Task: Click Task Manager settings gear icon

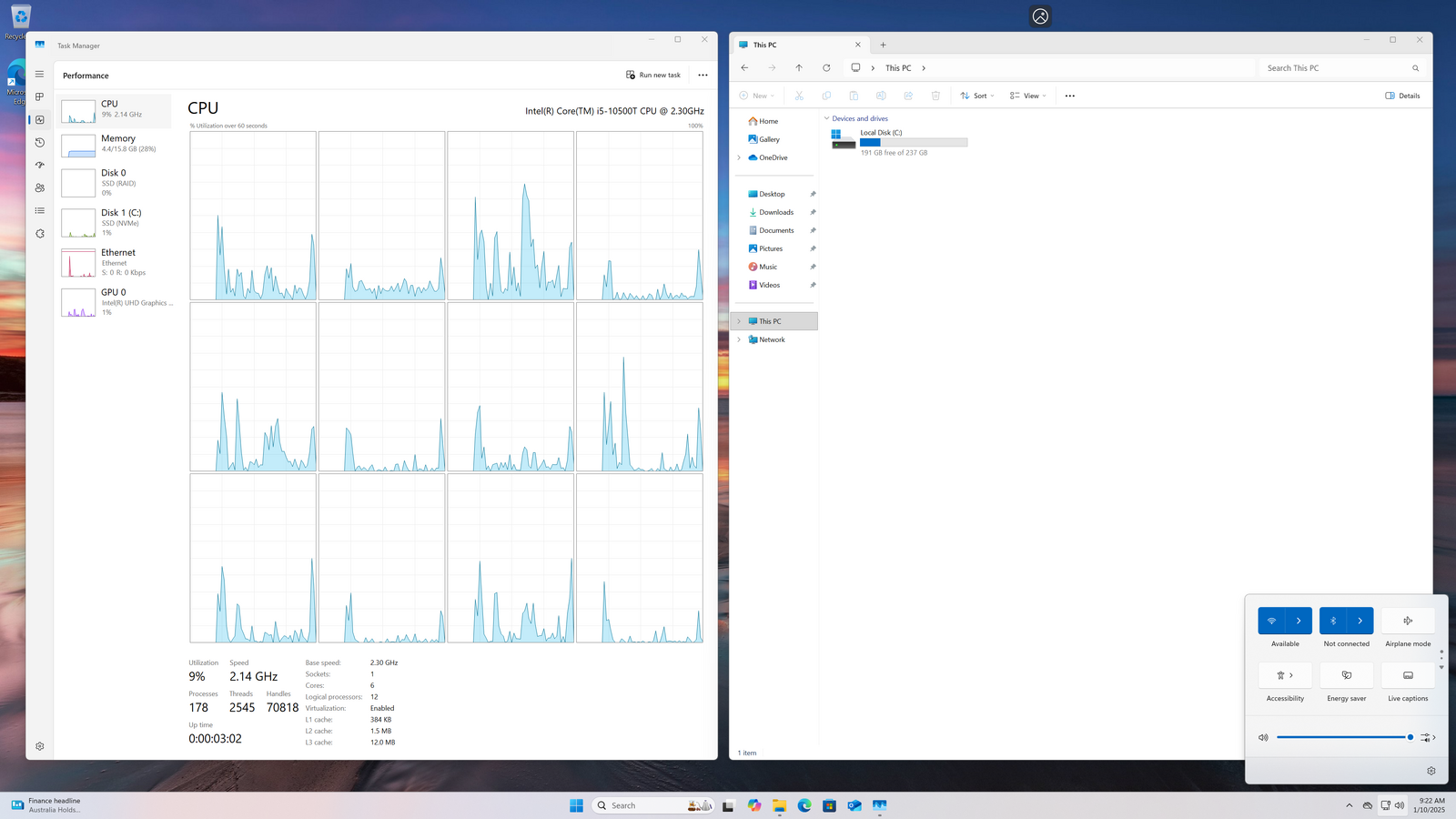Action: point(39,746)
